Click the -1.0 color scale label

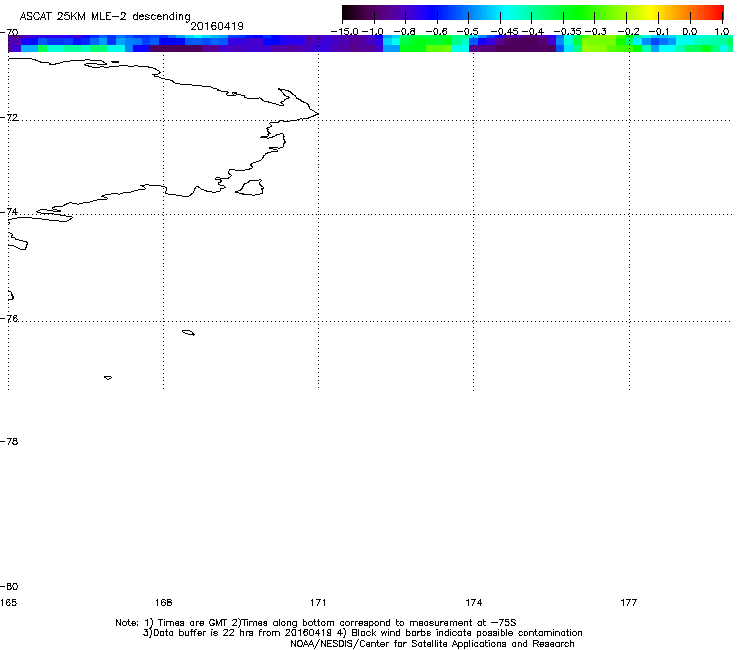click(x=373, y=32)
